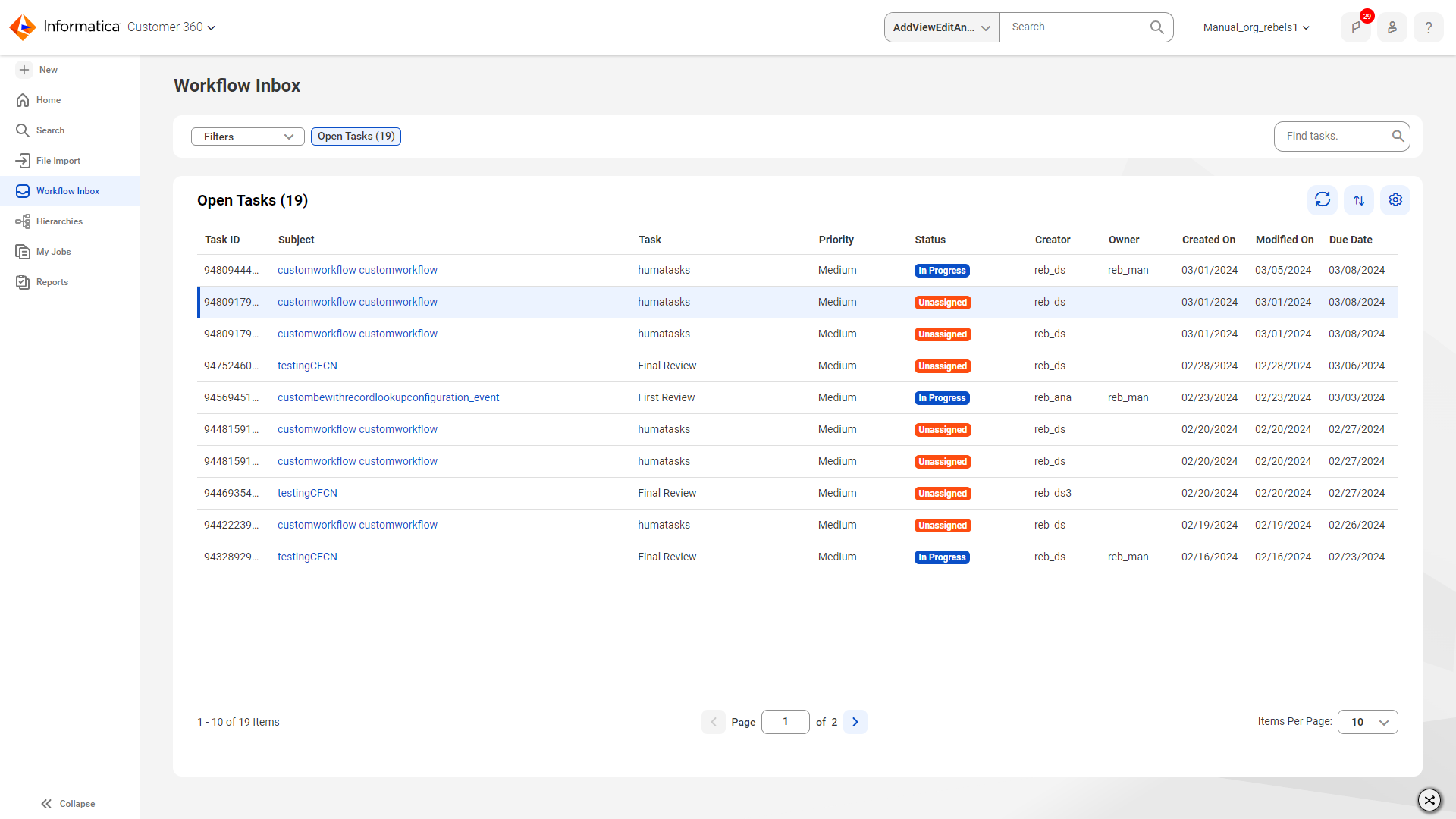1456x819 pixels.
Task: Go to File Import in sidebar
Action: coord(70,161)
